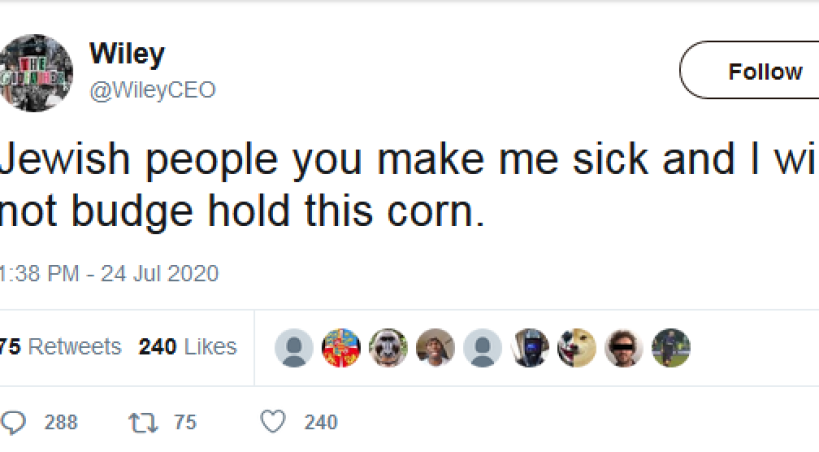Open the smiling man avatar profile
The image size is (819, 452).
coord(435,348)
